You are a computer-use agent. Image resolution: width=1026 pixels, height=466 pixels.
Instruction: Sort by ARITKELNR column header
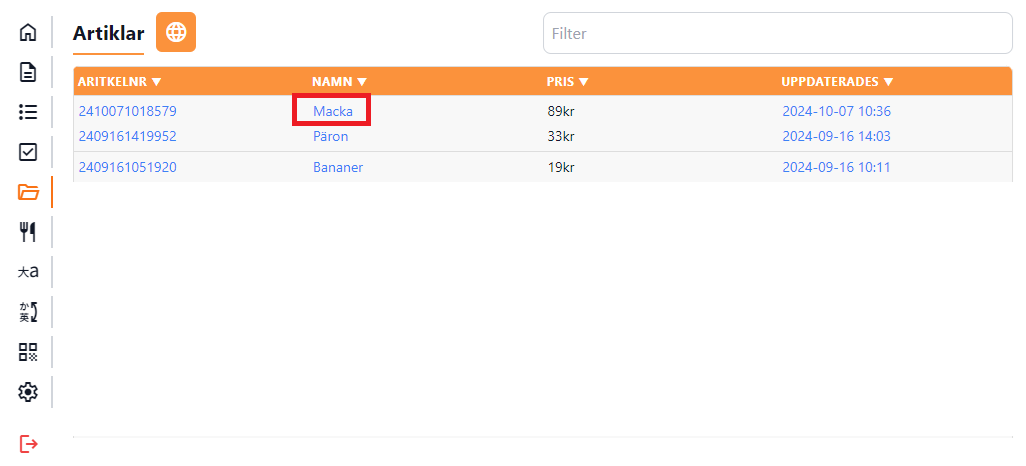119,82
